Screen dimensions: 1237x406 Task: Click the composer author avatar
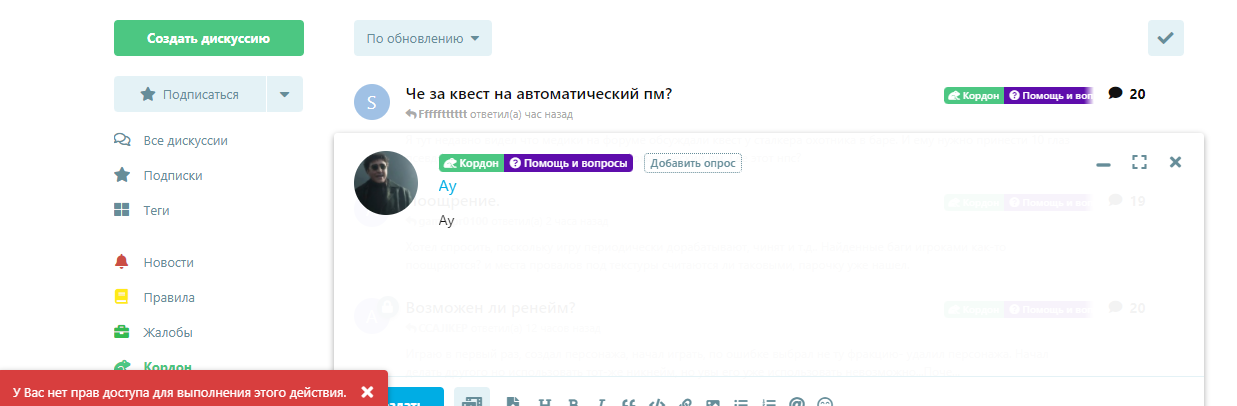click(x=386, y=183)
